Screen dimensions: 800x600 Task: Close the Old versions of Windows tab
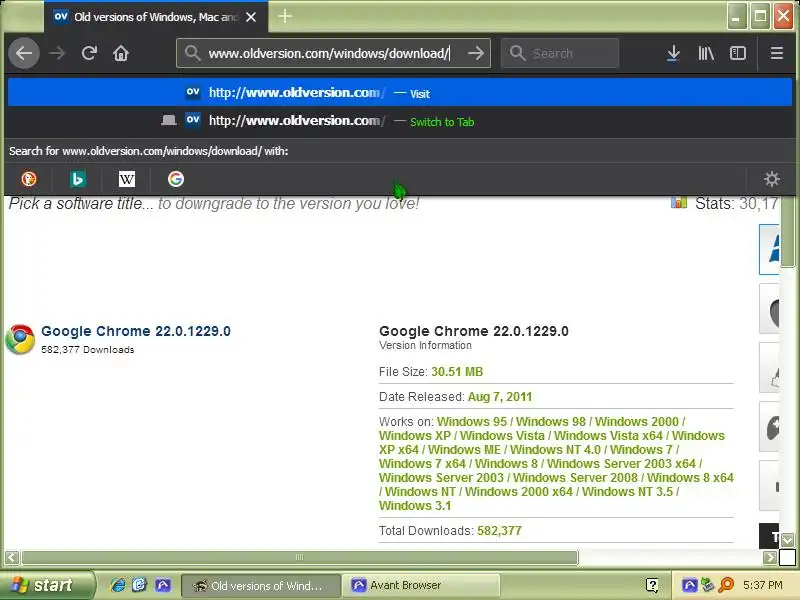pyautogui.click(x=251, y=17)
